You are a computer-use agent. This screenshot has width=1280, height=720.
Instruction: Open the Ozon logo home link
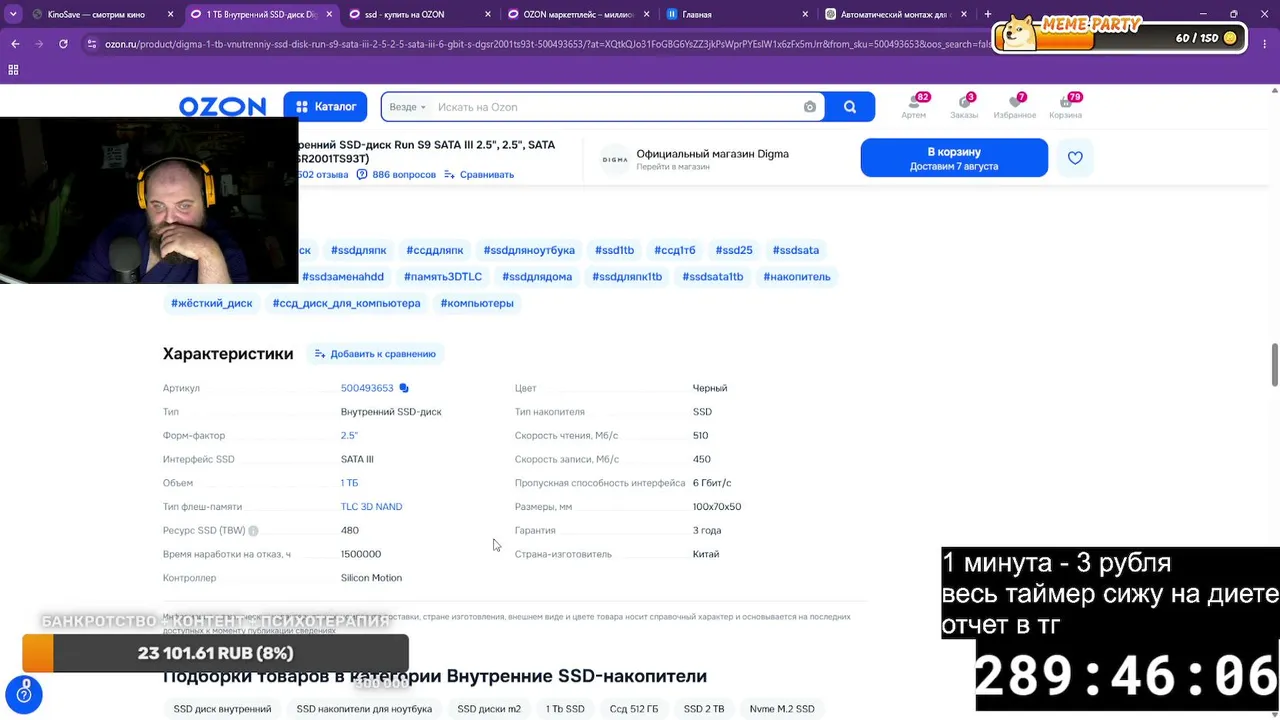pos(222,107)
